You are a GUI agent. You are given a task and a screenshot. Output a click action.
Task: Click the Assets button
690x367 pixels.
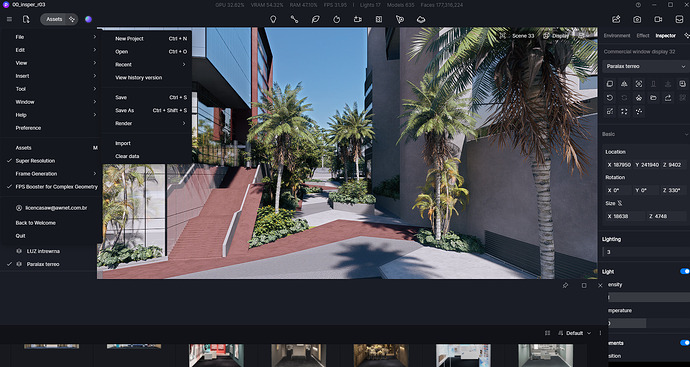point(54,19)
